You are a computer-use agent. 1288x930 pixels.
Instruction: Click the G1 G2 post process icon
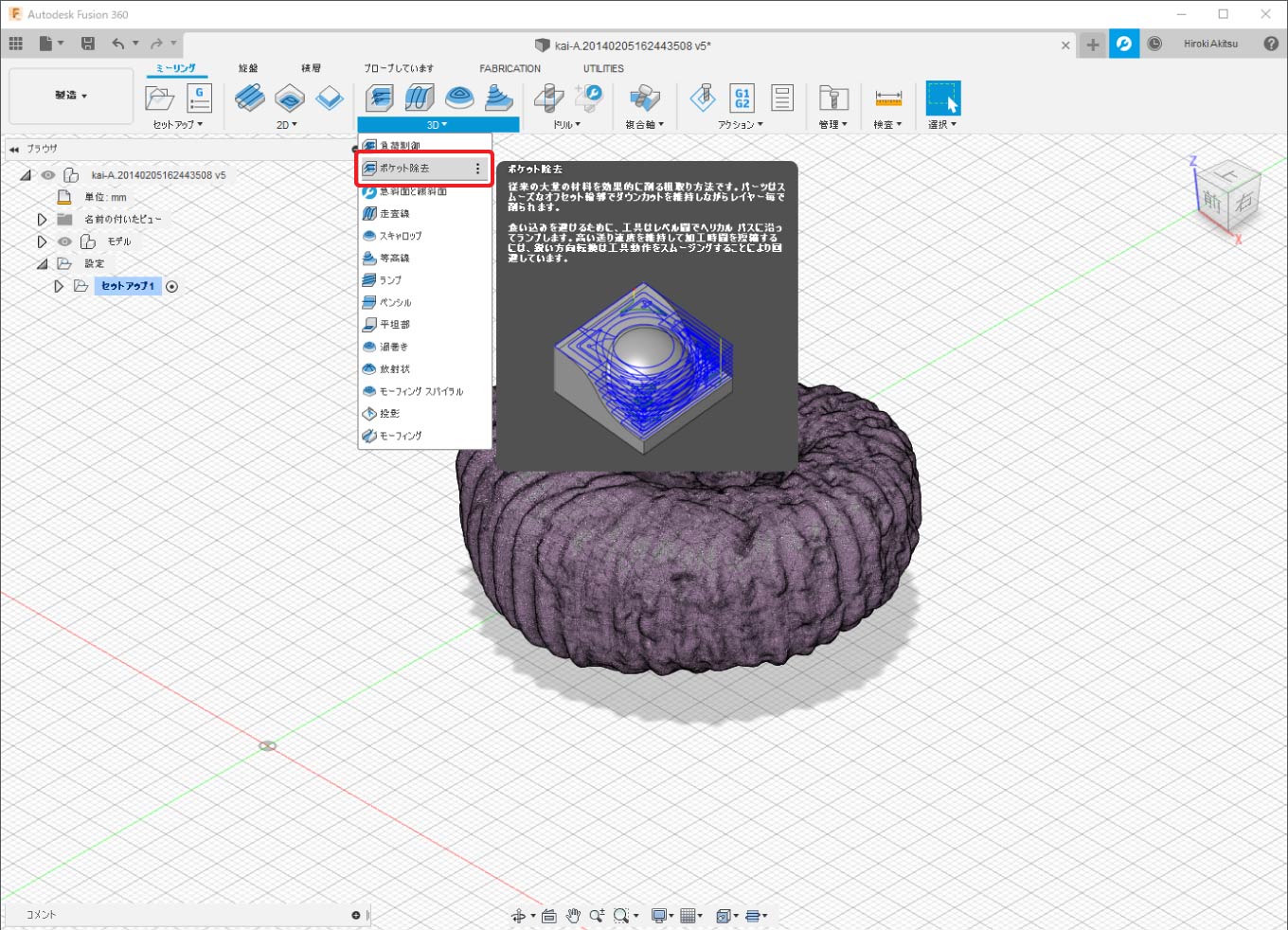pos(742,98)
